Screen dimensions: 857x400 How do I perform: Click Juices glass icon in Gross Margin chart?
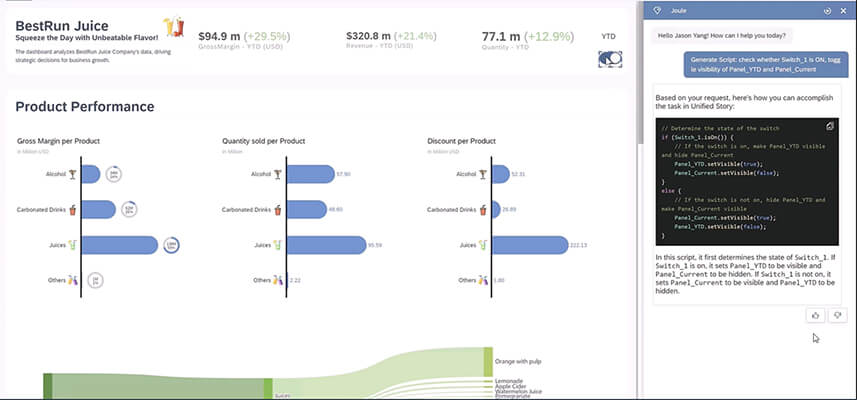click(72, 245)
